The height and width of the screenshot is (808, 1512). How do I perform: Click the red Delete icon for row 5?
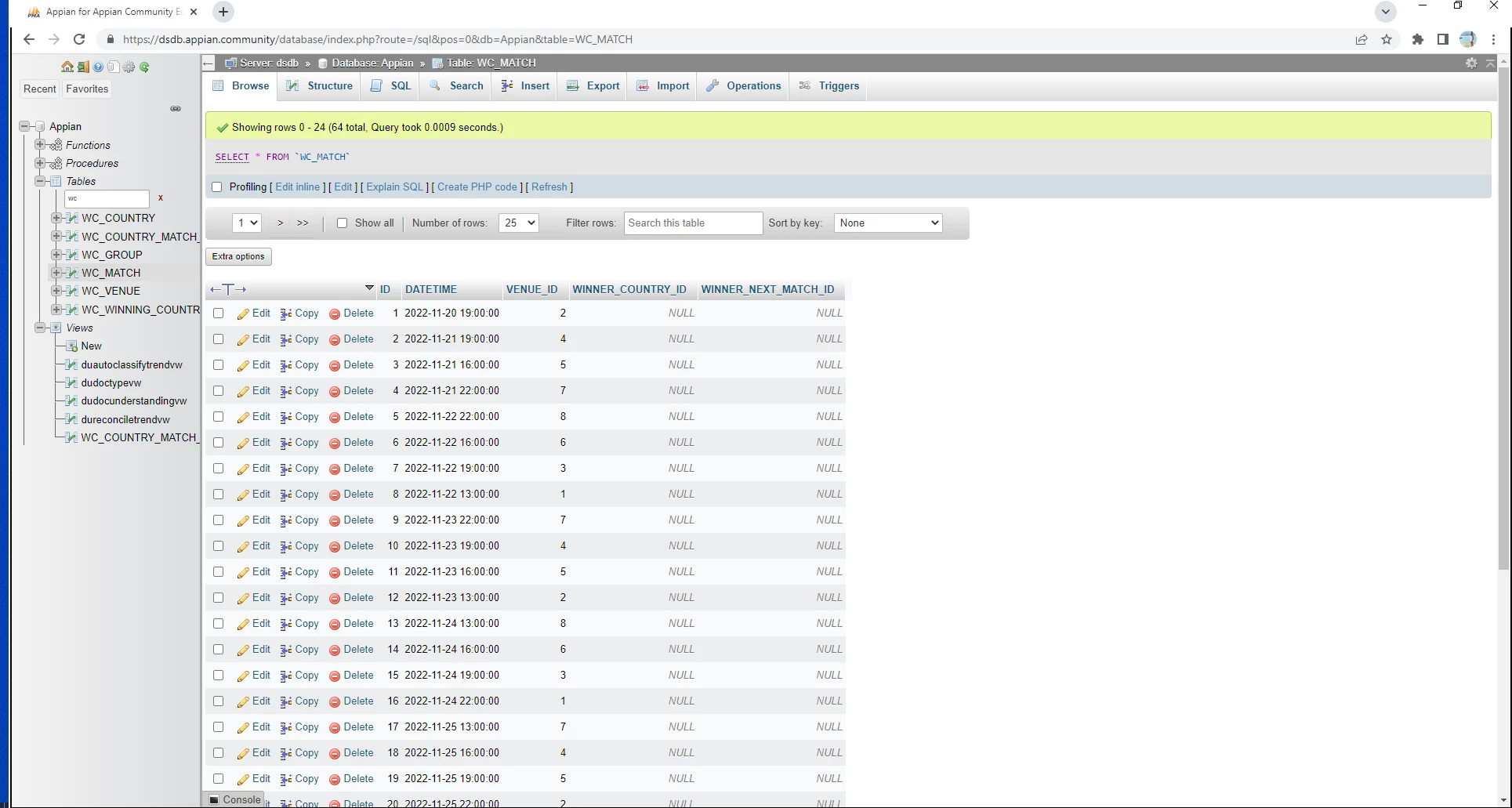pos(335,417)
